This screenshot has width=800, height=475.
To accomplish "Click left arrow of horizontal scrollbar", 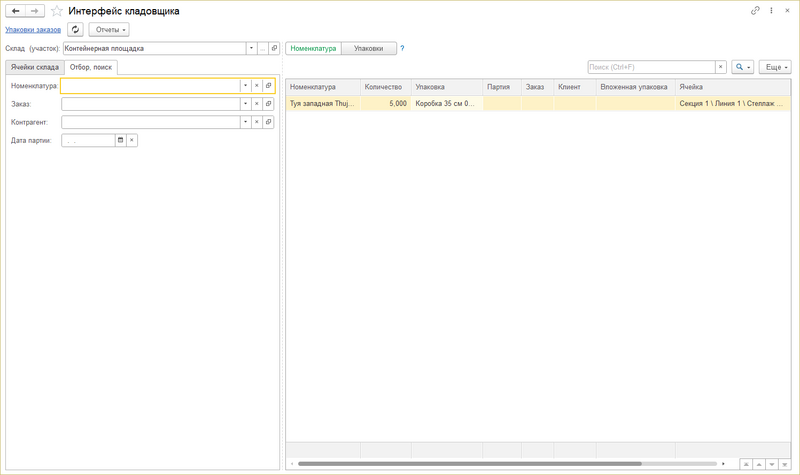I will [292, 464].
